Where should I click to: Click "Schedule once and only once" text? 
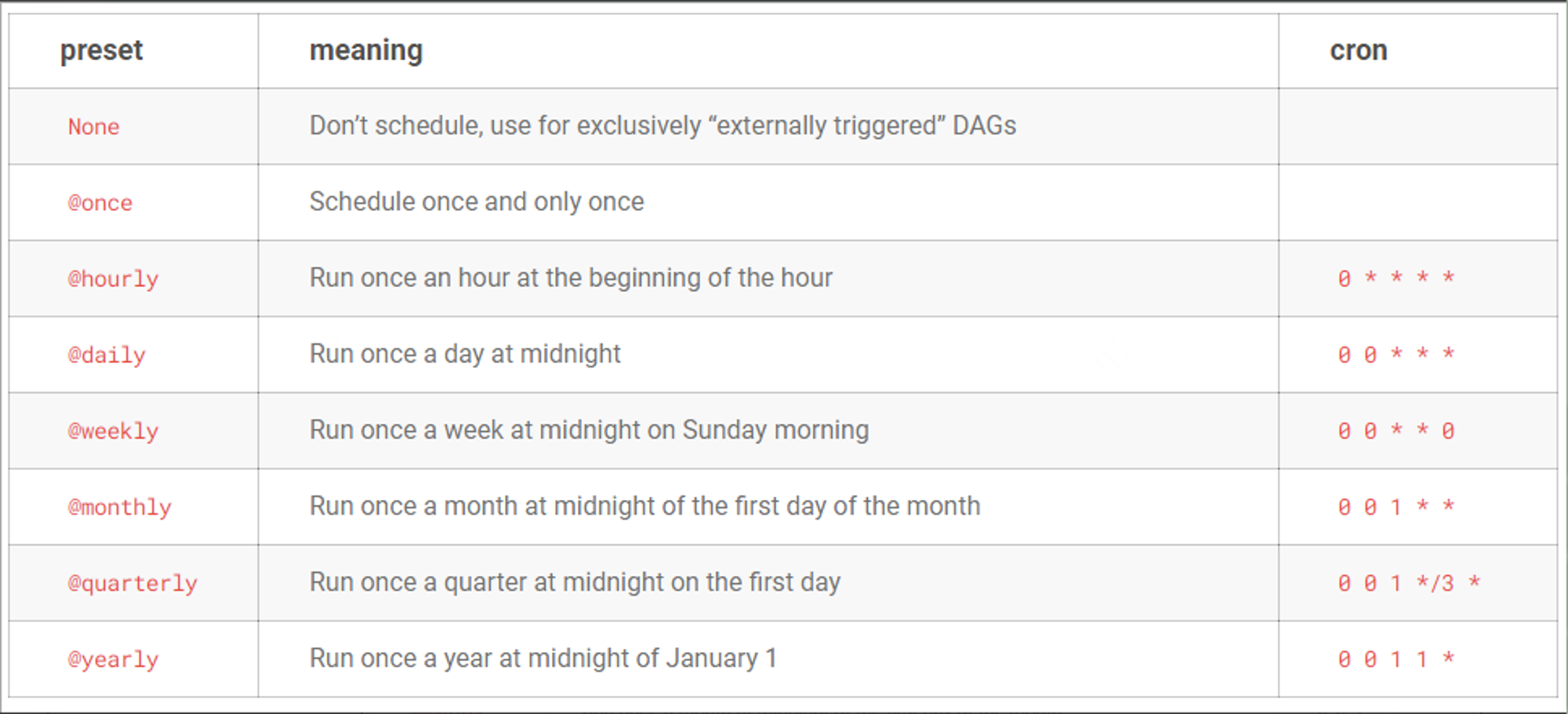[477, 201]
